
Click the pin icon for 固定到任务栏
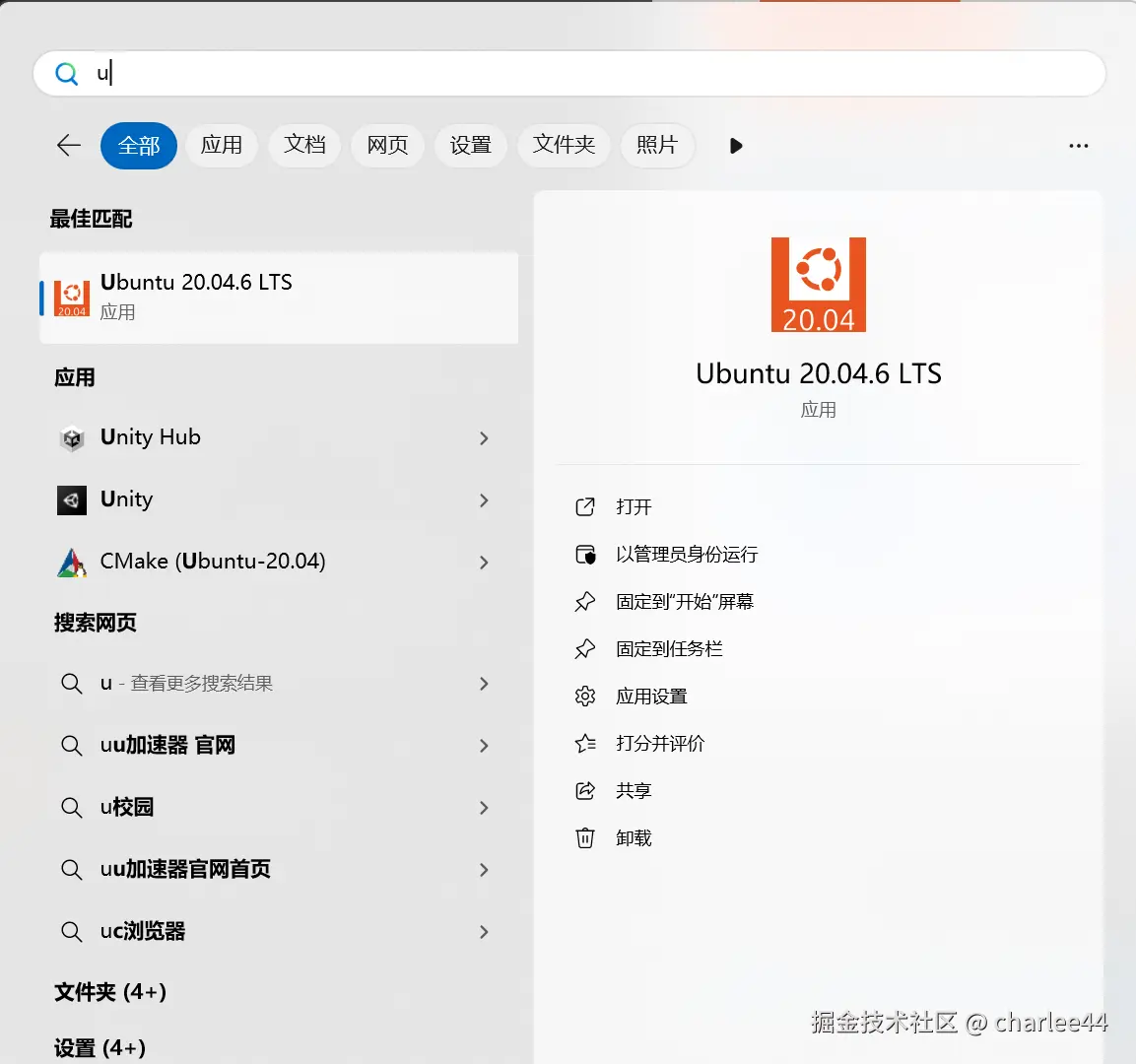click(x=586, y=648)
